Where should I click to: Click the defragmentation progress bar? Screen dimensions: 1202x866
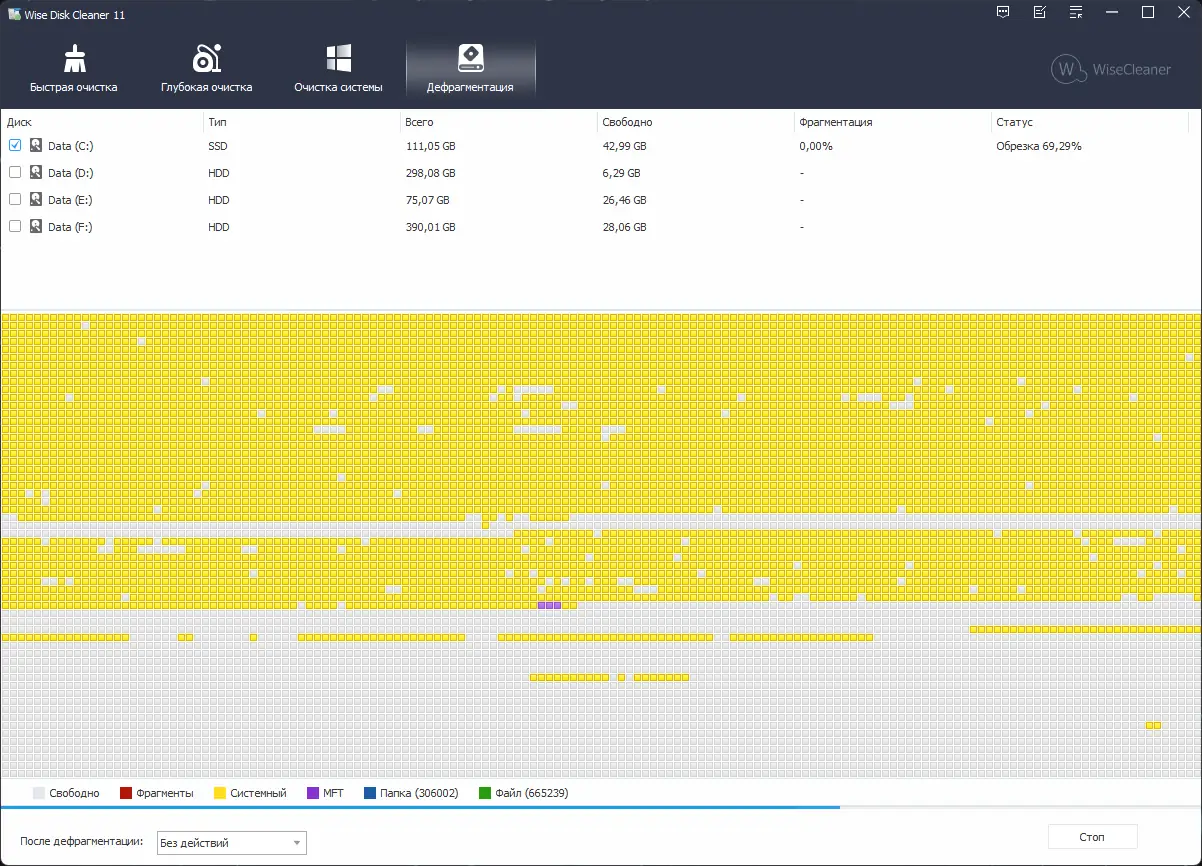point(601,806)
